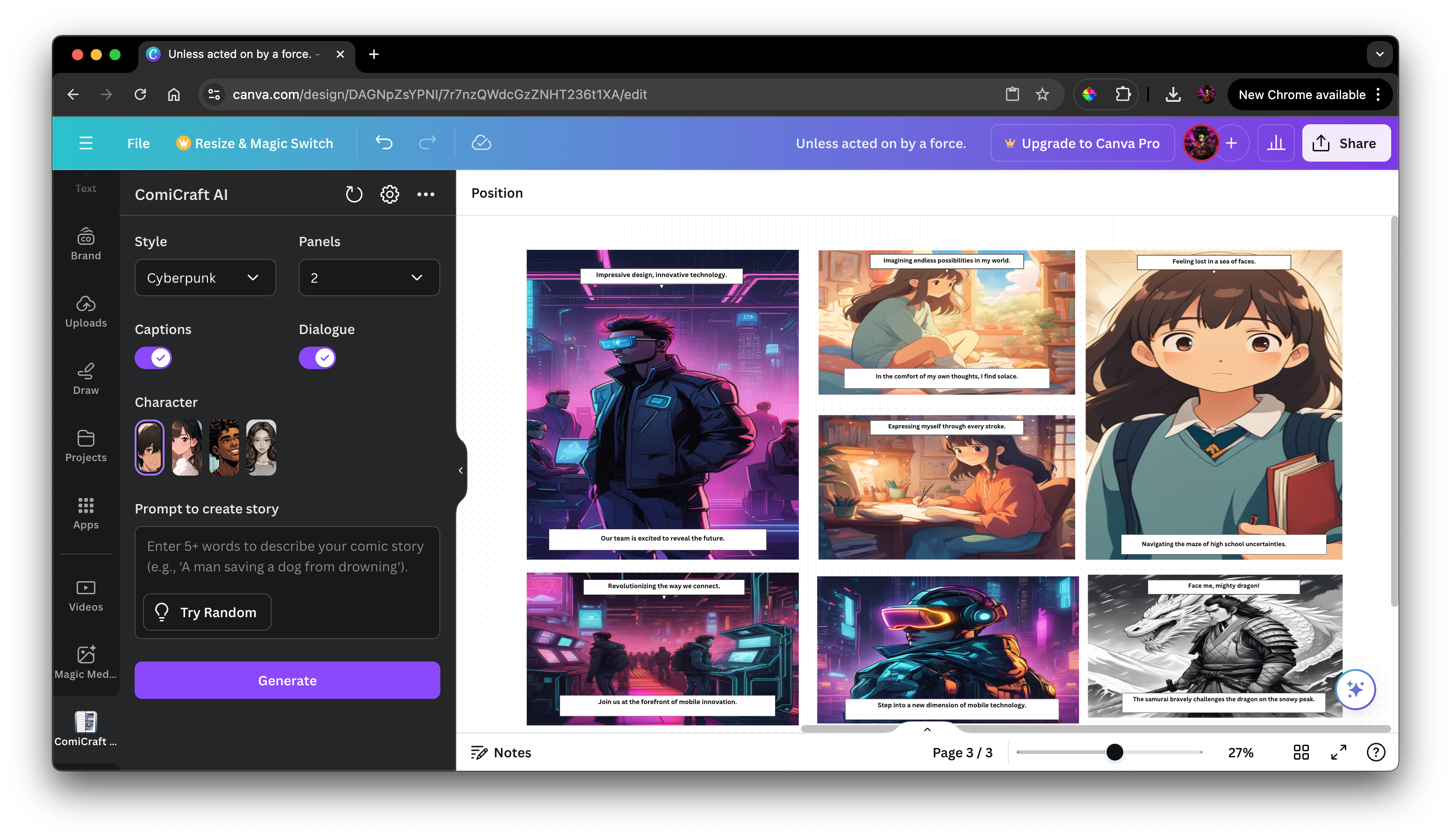Click the undo arrow icon
Viewport: 1451px width, 840px height.
[x=383, y=142]
